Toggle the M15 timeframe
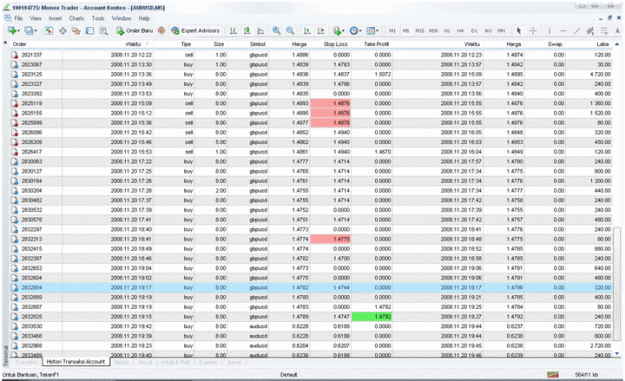The width and height of the screenshot is (625, 381). coord(420,31)
